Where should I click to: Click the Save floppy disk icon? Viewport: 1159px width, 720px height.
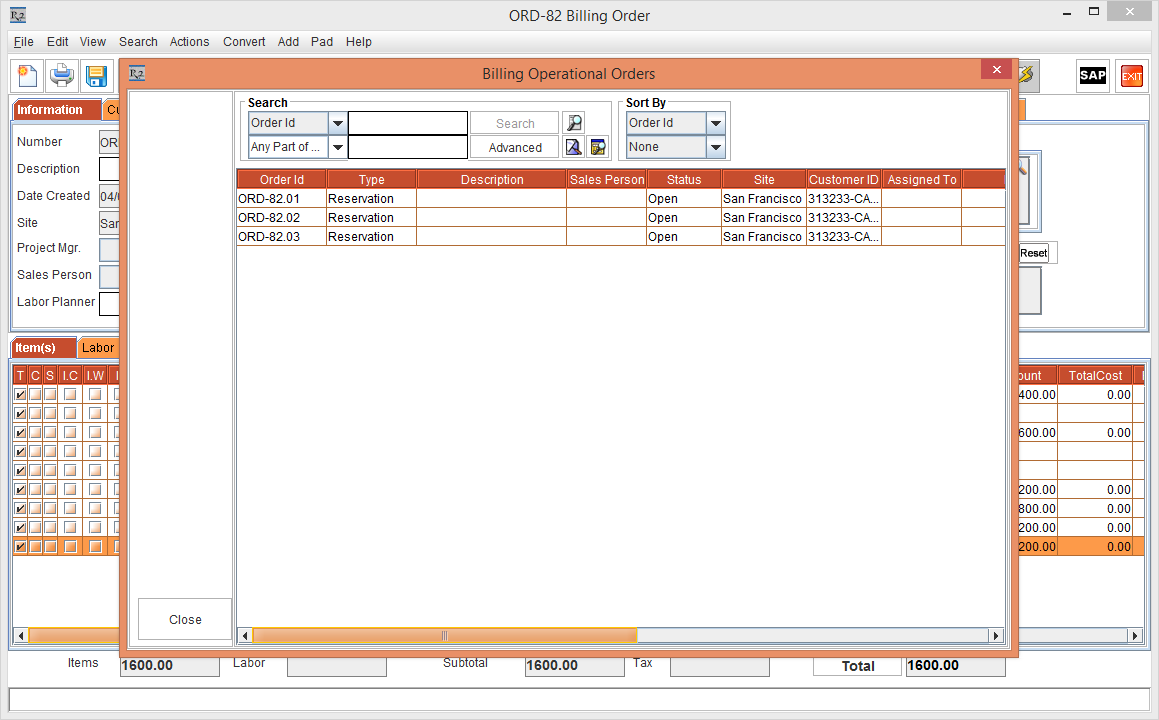coord(96,76)
